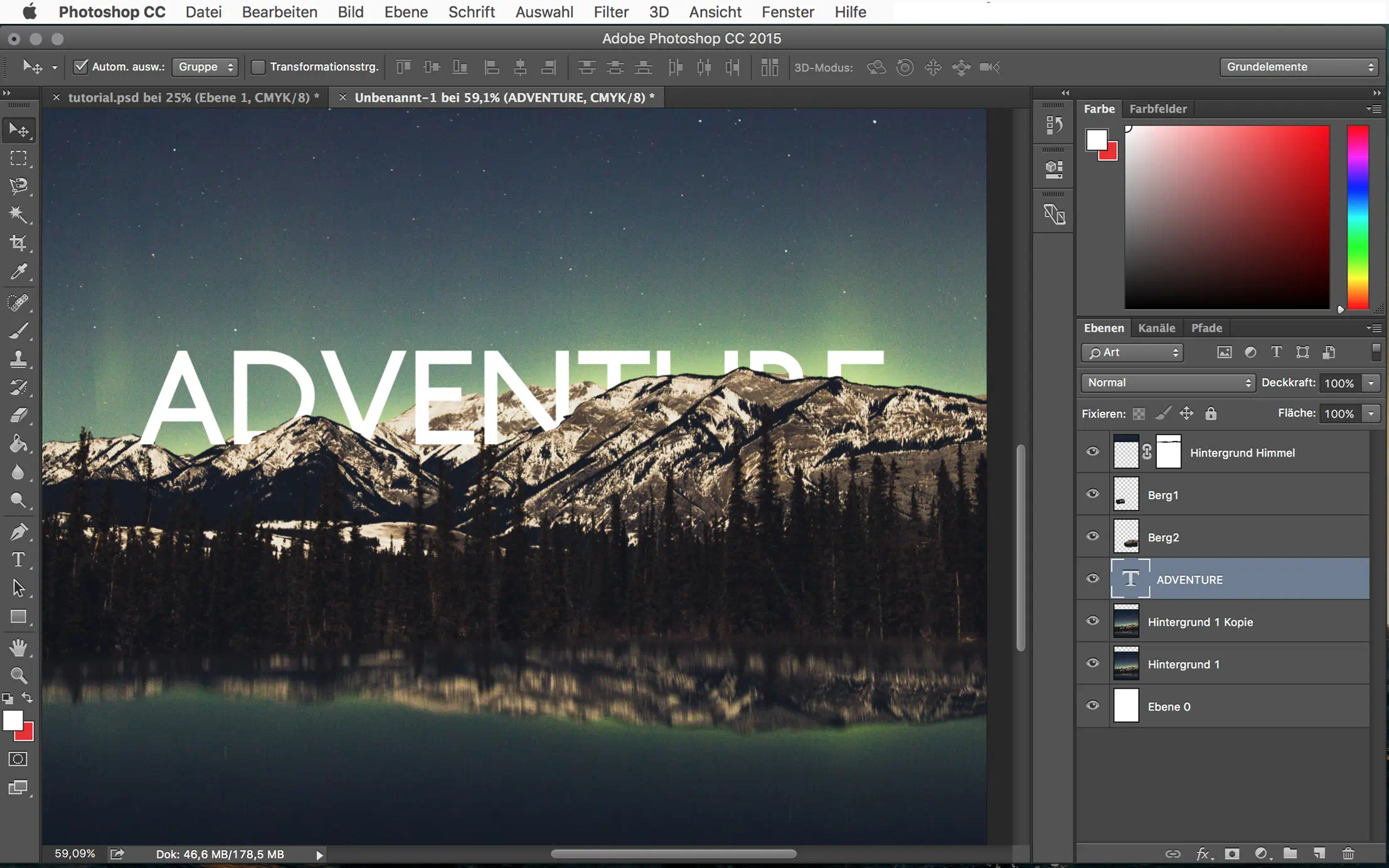
Task: Open the Normal blend mode dropdown
Action: pyautogui.click(x=1168, y=383)
